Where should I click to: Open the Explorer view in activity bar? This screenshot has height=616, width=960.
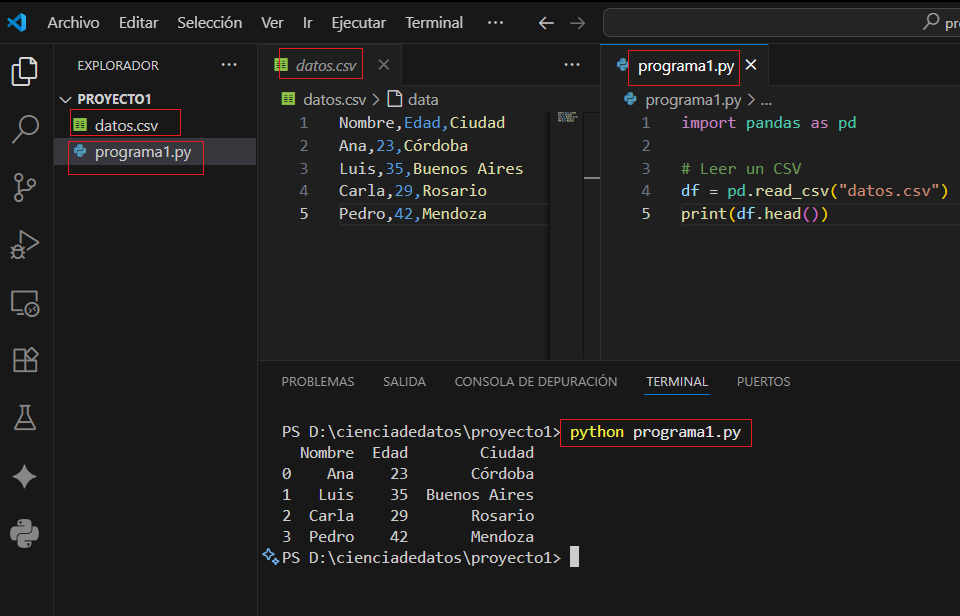coord(25,71)
